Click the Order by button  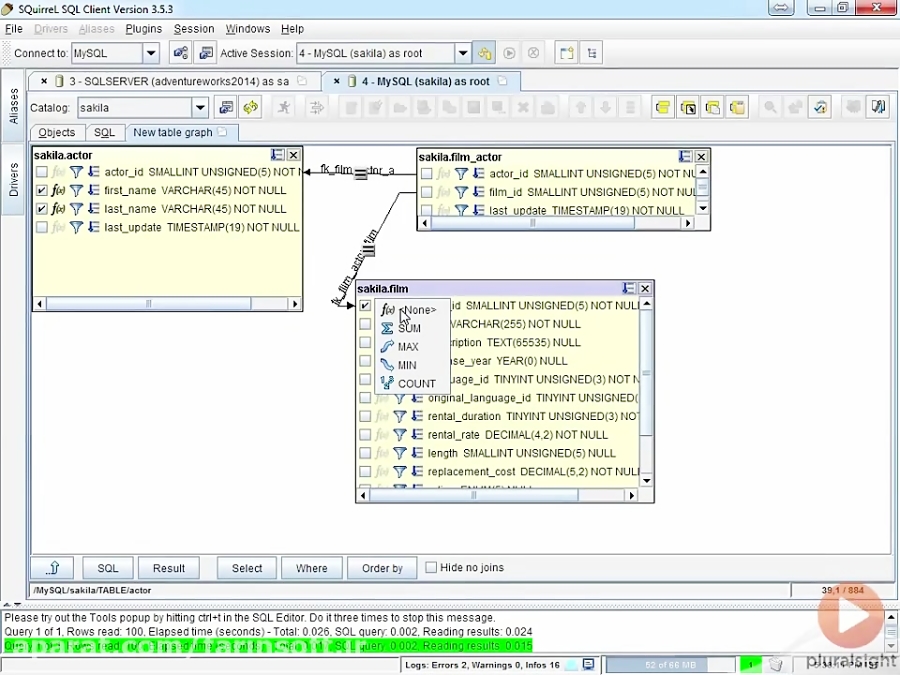382,568
